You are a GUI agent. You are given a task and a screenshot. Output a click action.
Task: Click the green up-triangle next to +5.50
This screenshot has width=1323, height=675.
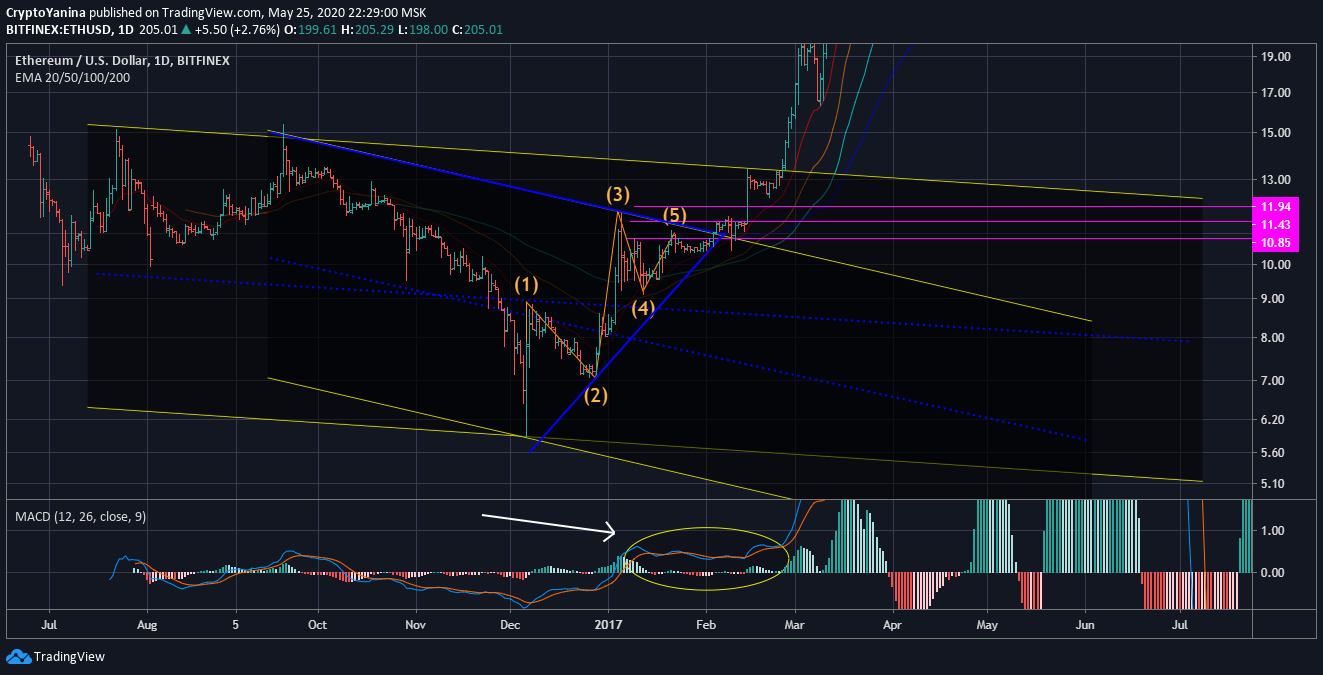coord(185,30)
